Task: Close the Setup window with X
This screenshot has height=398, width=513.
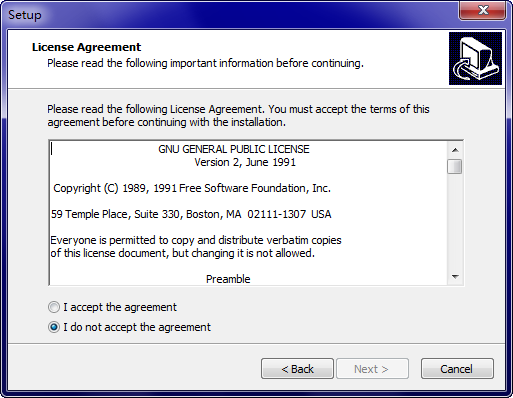Action: click(x=483, y=10)
